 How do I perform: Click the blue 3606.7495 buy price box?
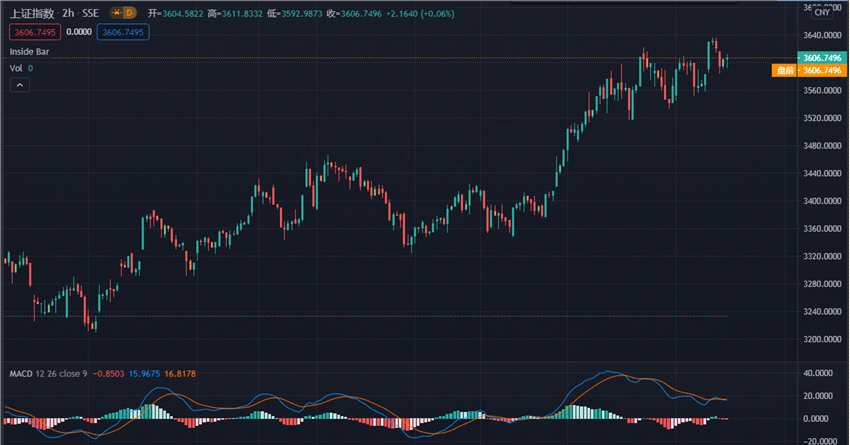point(123,33)
